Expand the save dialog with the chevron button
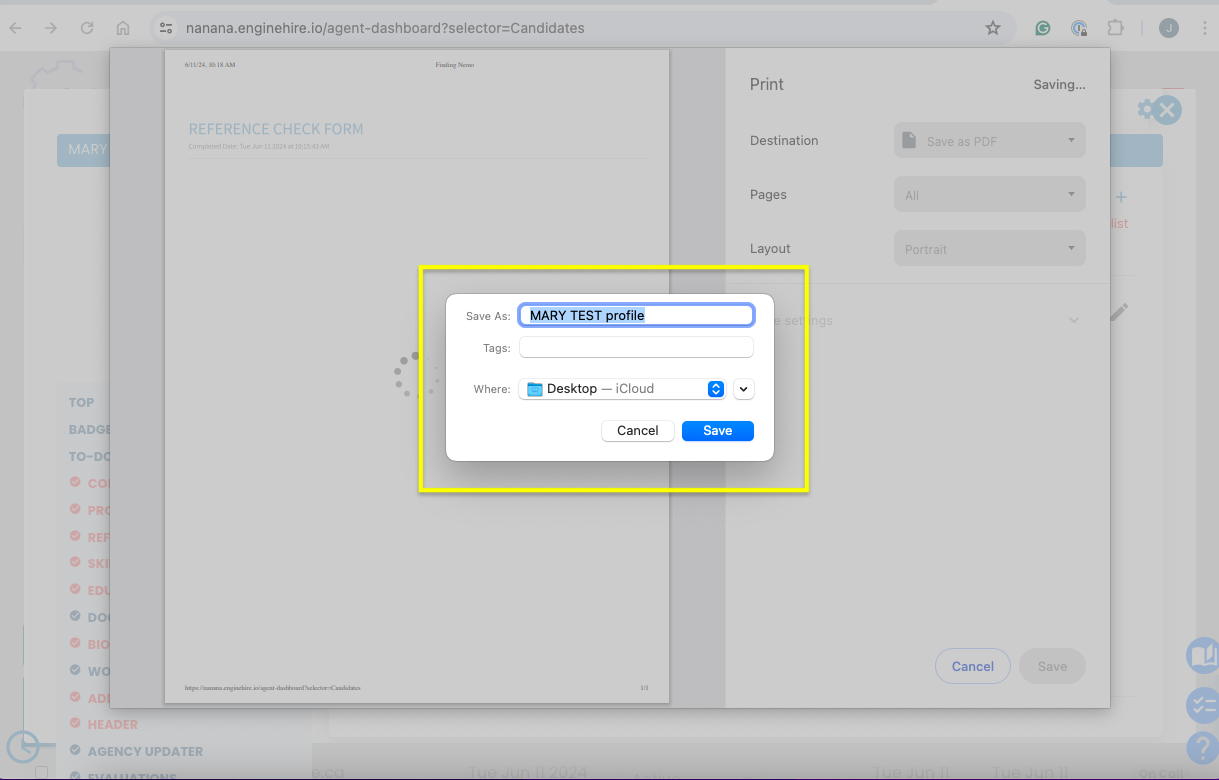Screen dimensions: 1219x780 click(743, 389)
